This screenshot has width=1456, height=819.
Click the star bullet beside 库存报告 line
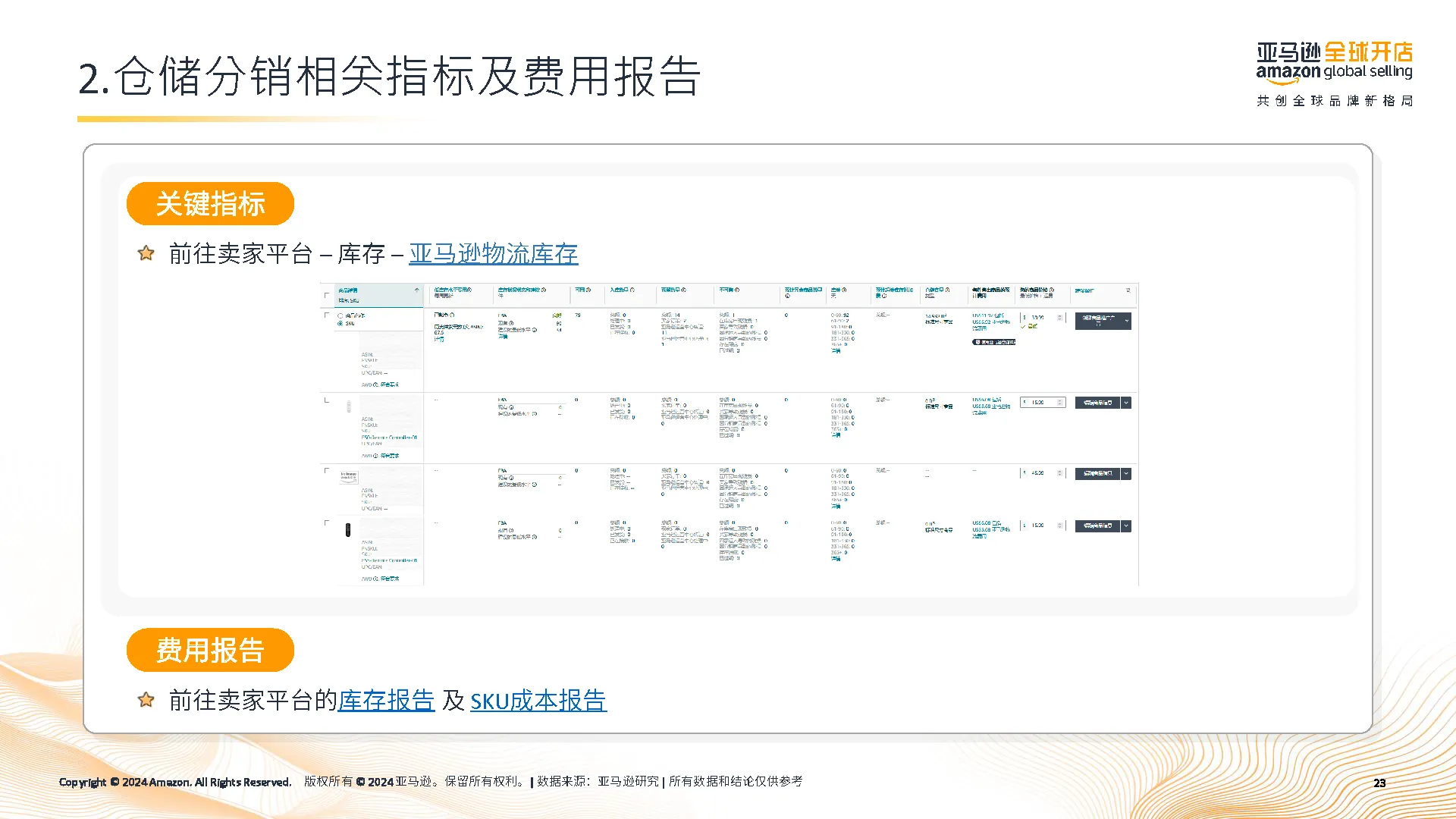coord(146,700)
